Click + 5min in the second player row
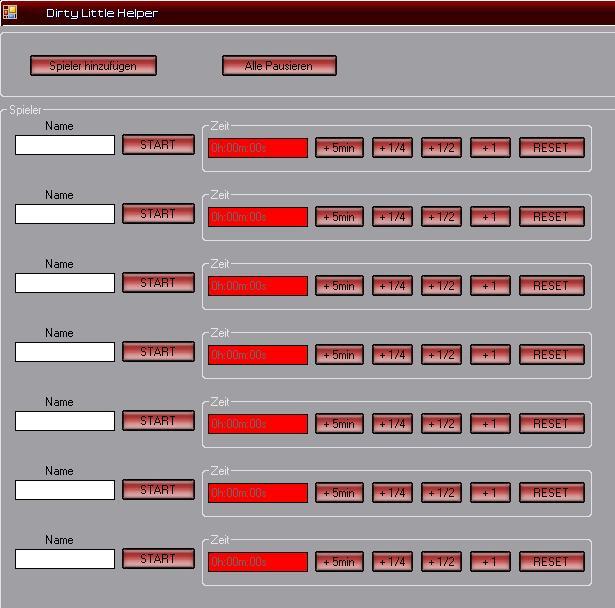 [x=339, y=217]
